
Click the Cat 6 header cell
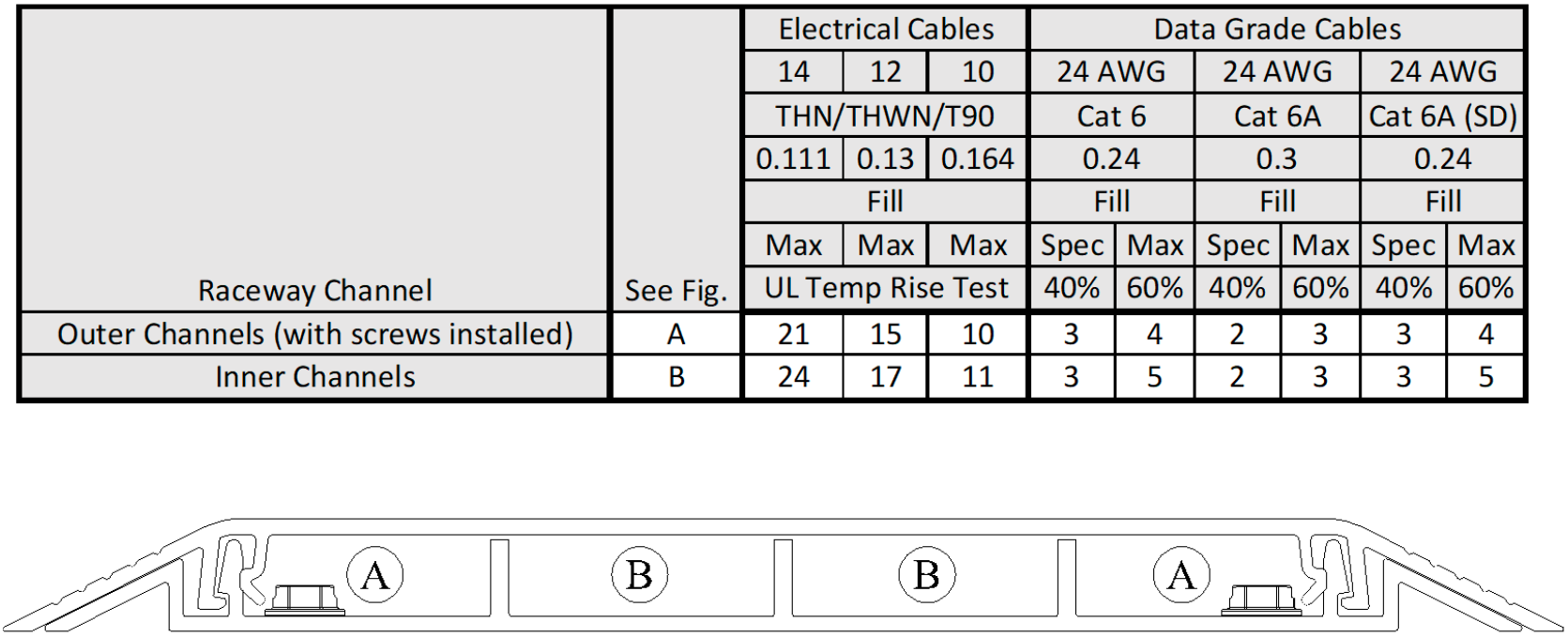coord(1112,116)
